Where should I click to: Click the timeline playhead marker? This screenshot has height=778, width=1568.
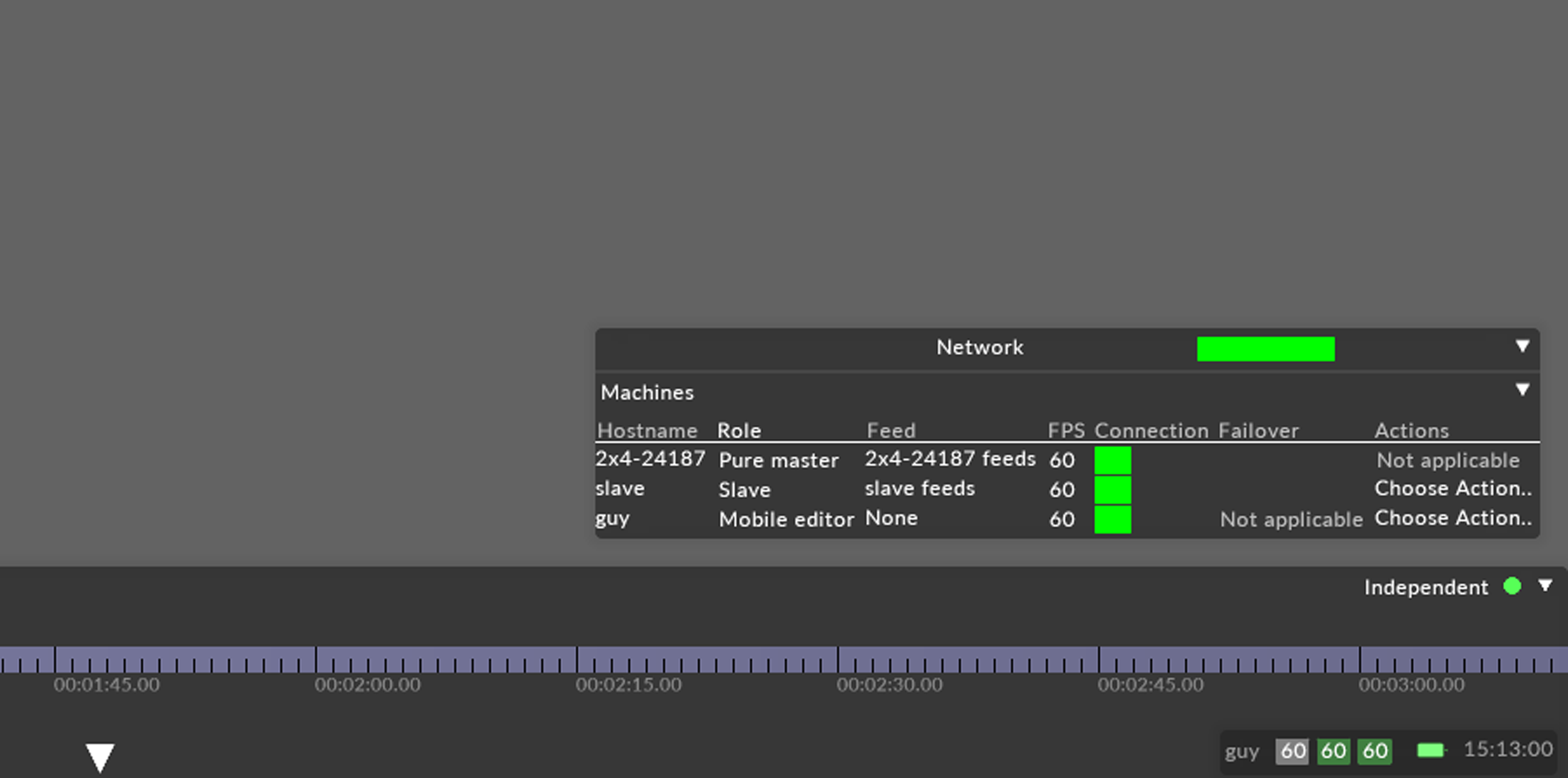[x=100, y=757]
